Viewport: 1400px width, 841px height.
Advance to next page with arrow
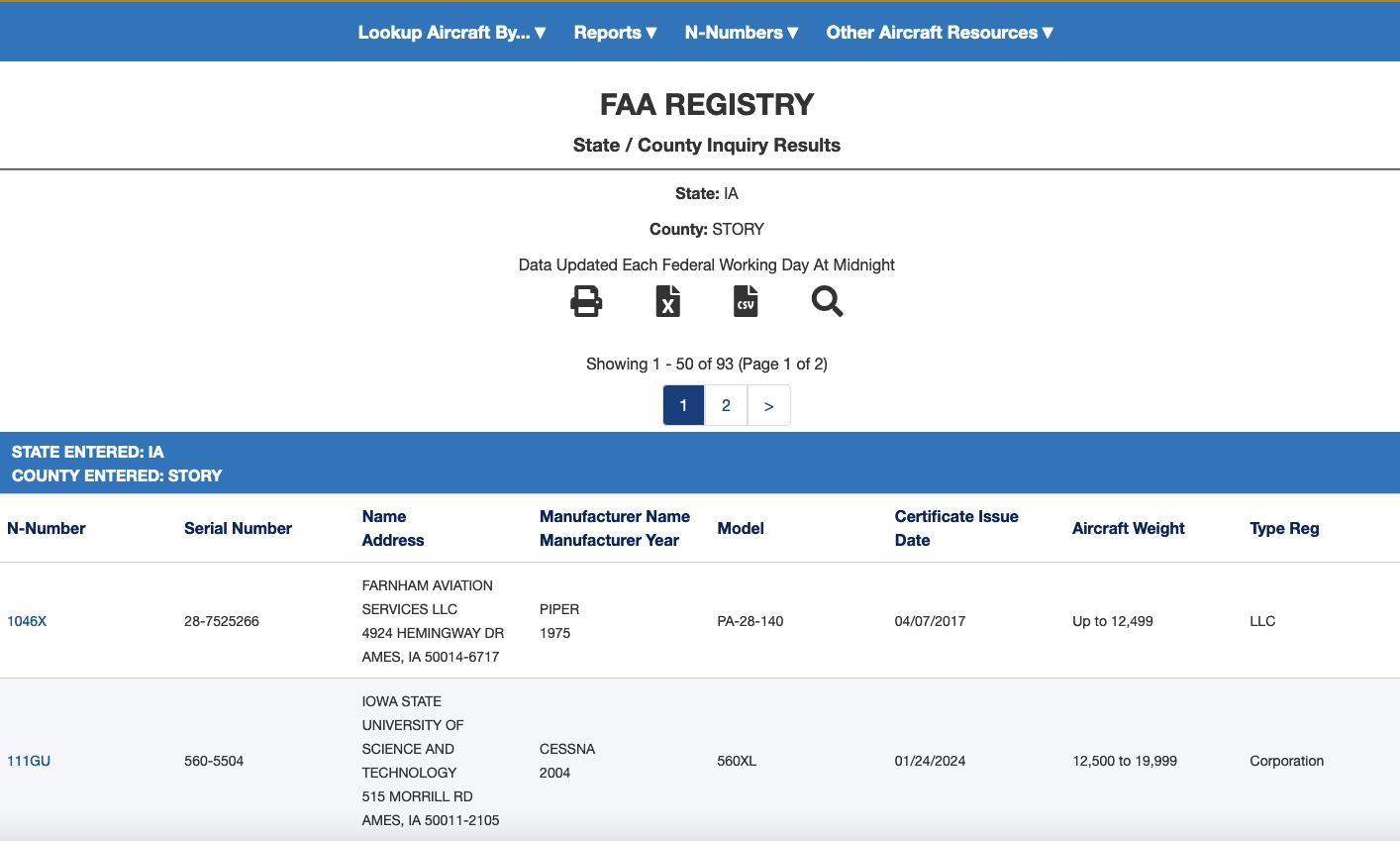(x=769, y=405)
